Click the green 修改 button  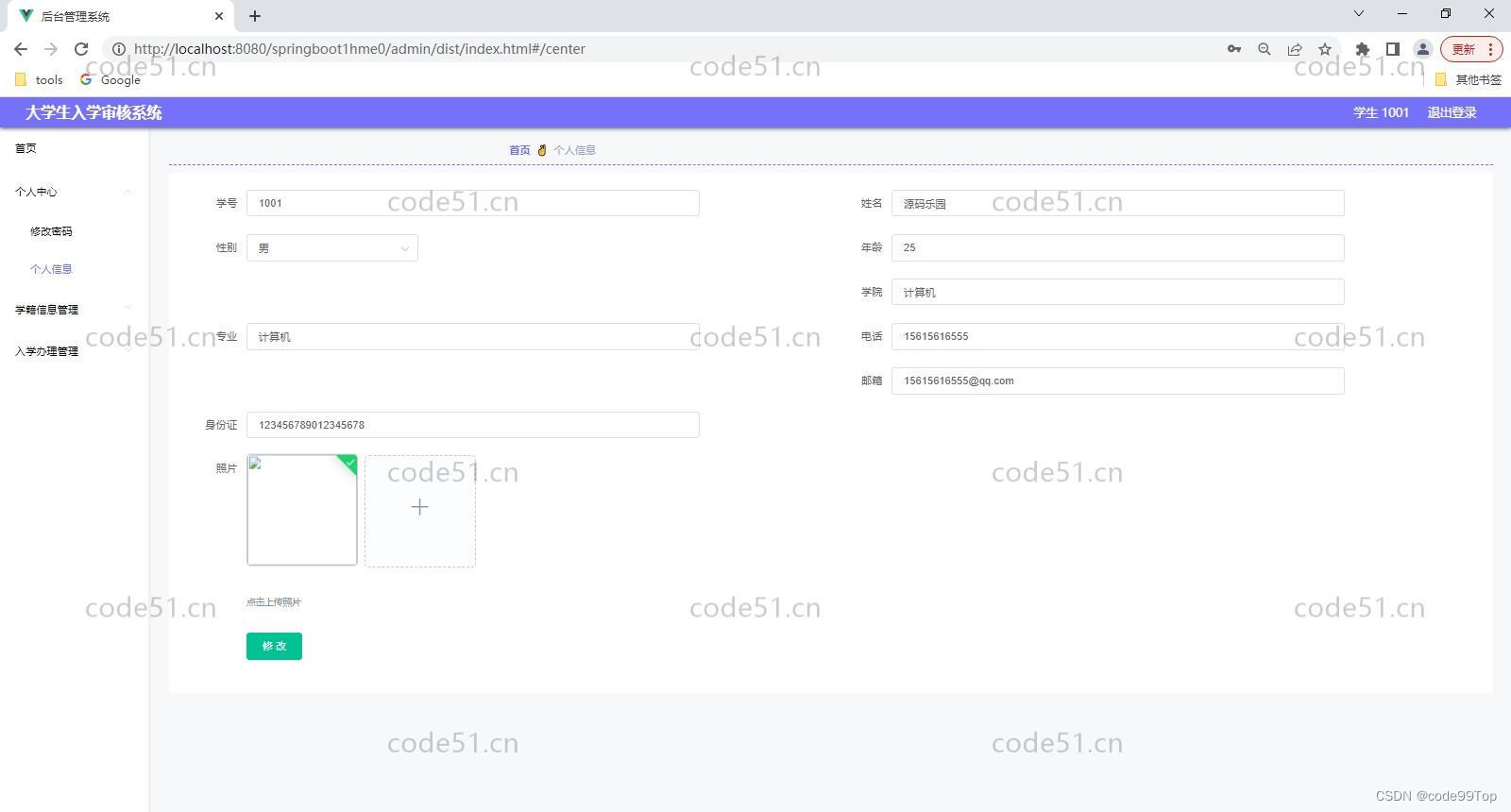point(274,646)
